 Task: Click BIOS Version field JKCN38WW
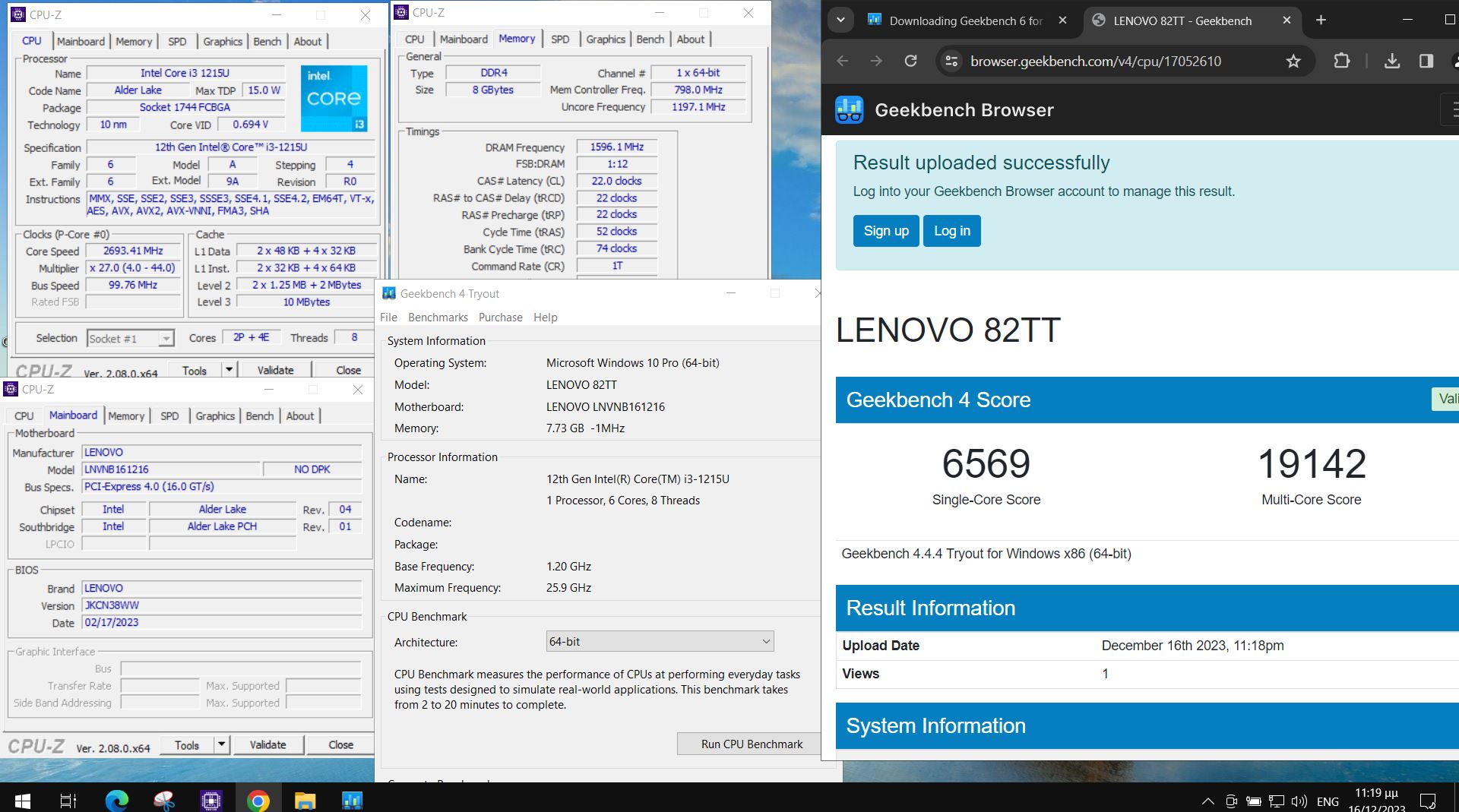point(221,605)
